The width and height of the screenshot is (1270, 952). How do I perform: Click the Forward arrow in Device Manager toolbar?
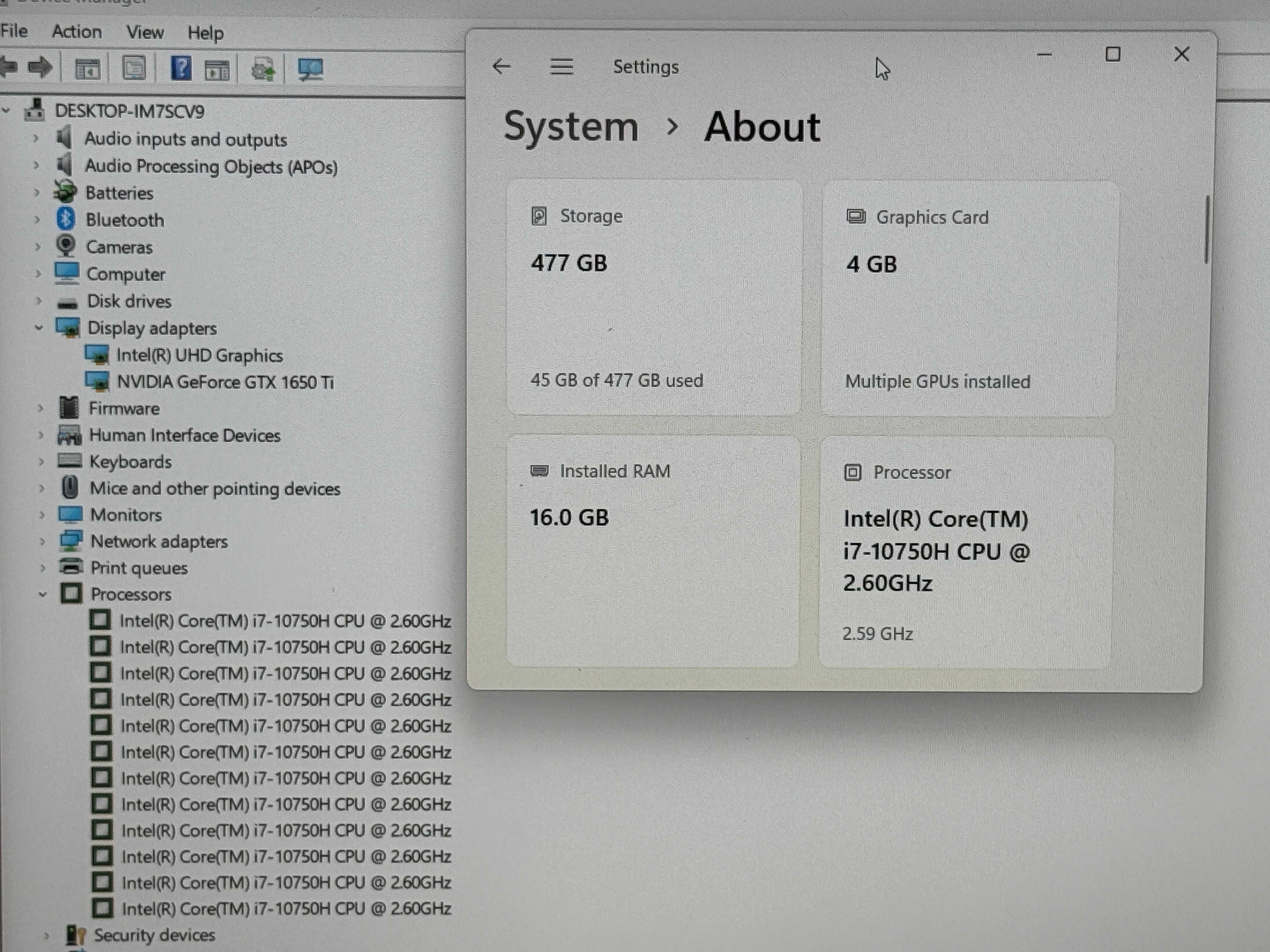[x=40, y=68]
